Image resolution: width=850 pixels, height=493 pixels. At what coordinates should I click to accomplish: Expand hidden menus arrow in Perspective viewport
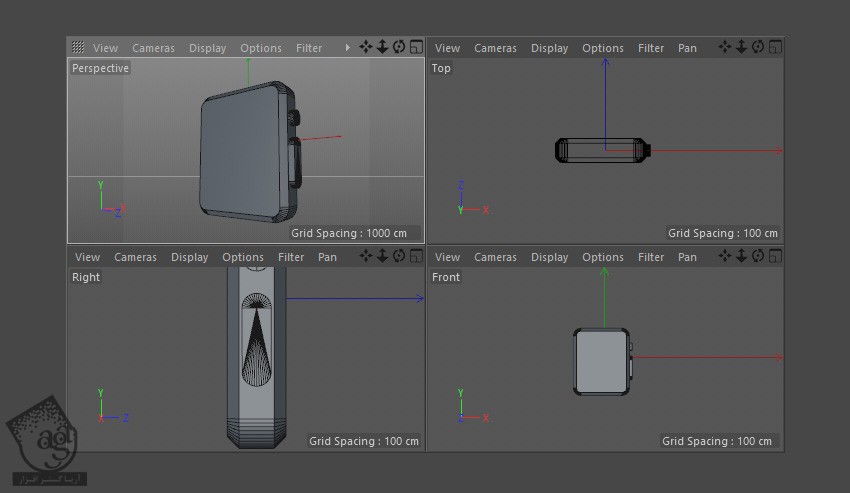click(348, 47)
